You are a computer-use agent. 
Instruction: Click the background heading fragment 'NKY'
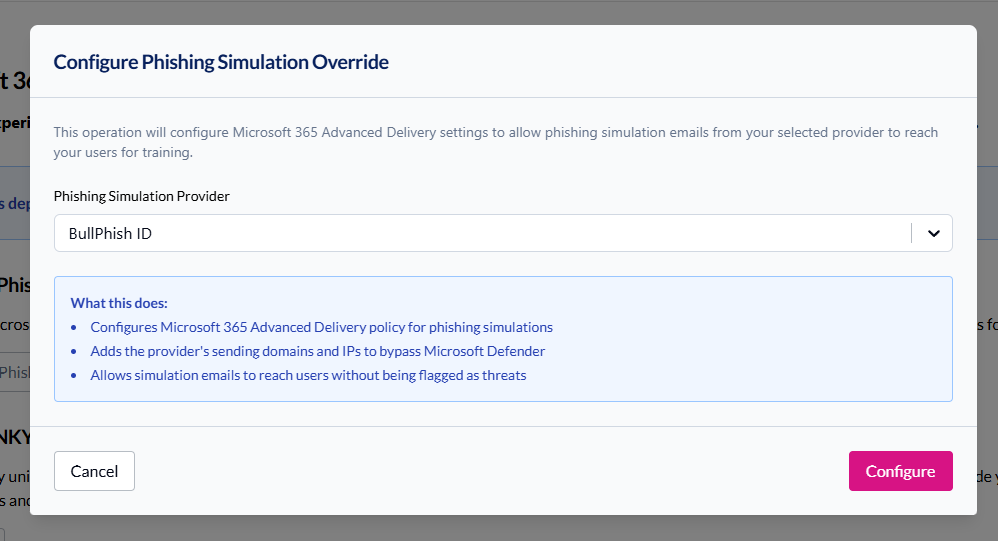[15, 438]
